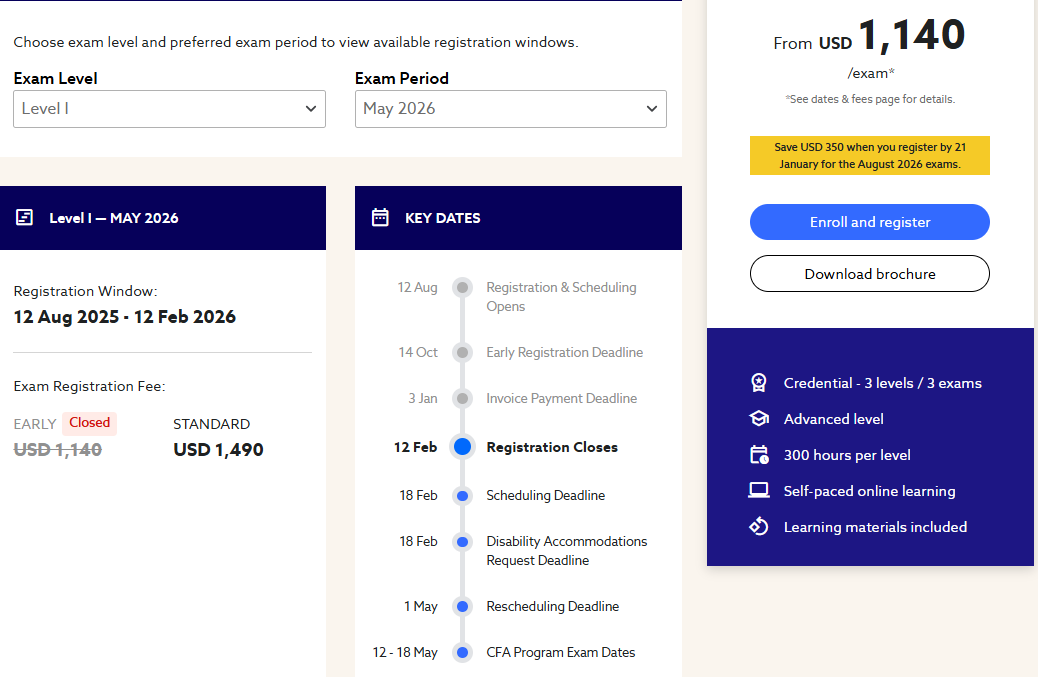This screenshot has height=677, width=1038.
Task: Click the 300 hours calendar clock icon
Action: click(759, 455)
